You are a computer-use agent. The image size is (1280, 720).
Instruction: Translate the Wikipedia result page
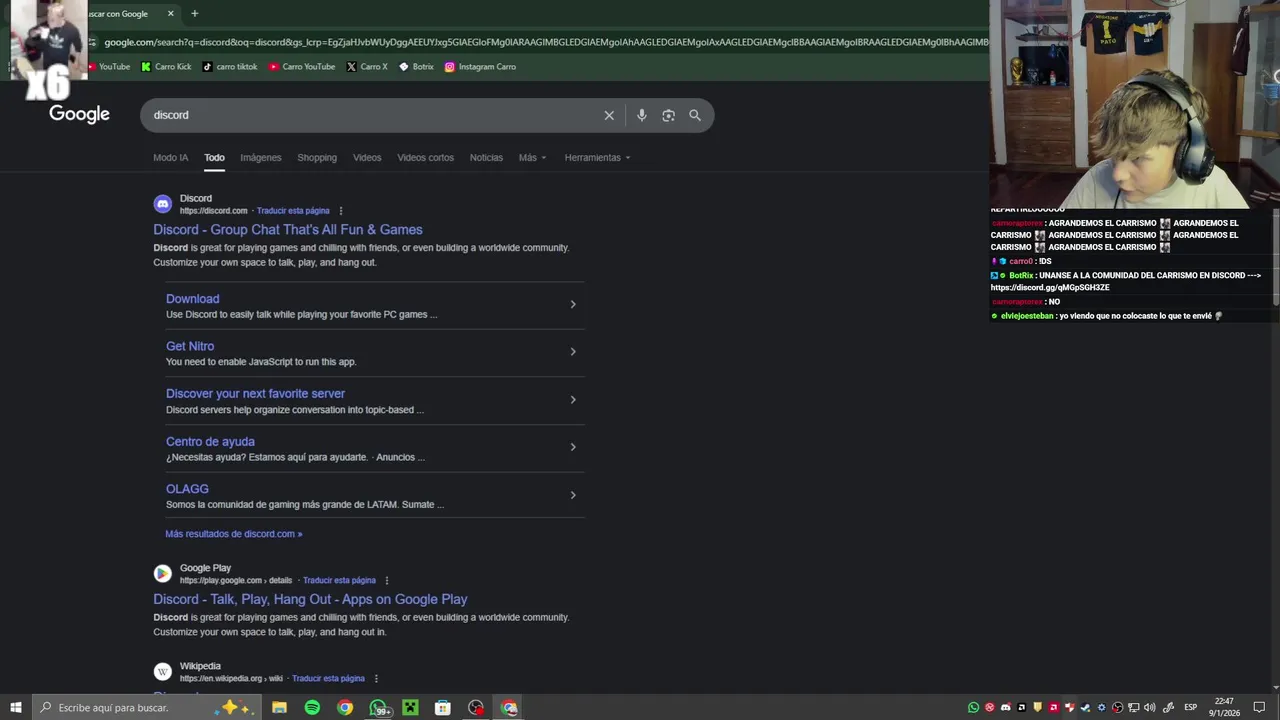pos(328,679)
